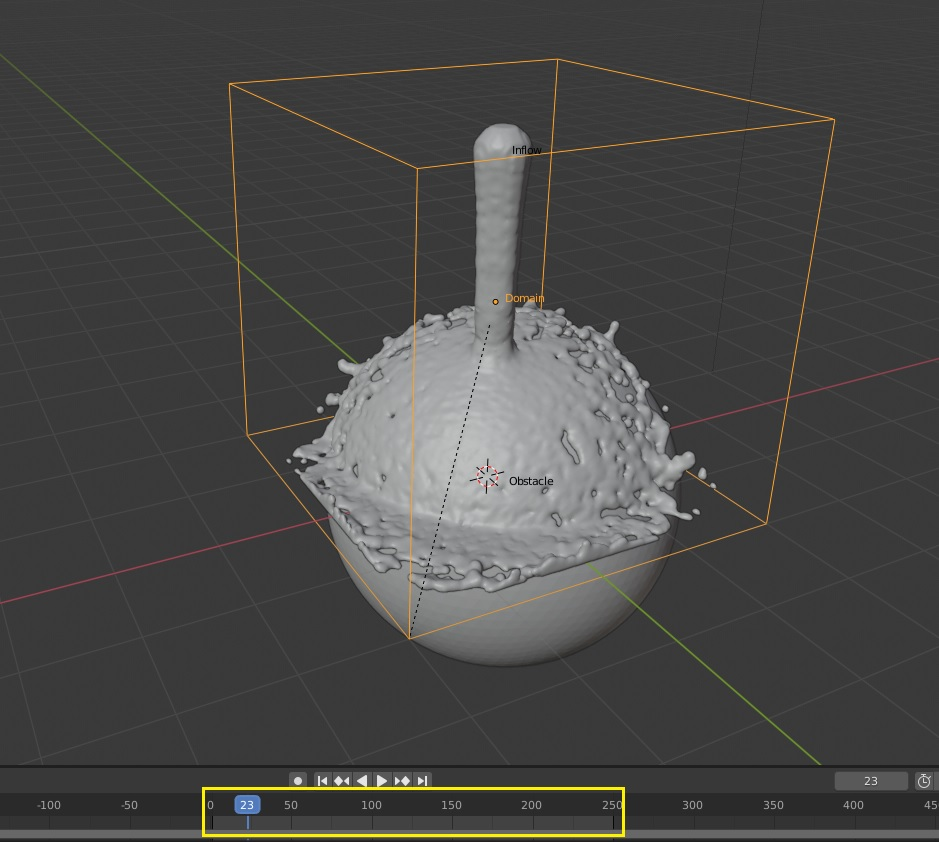
Task: Click frame 50 on the timeline ruler
Action: (291, 805)
